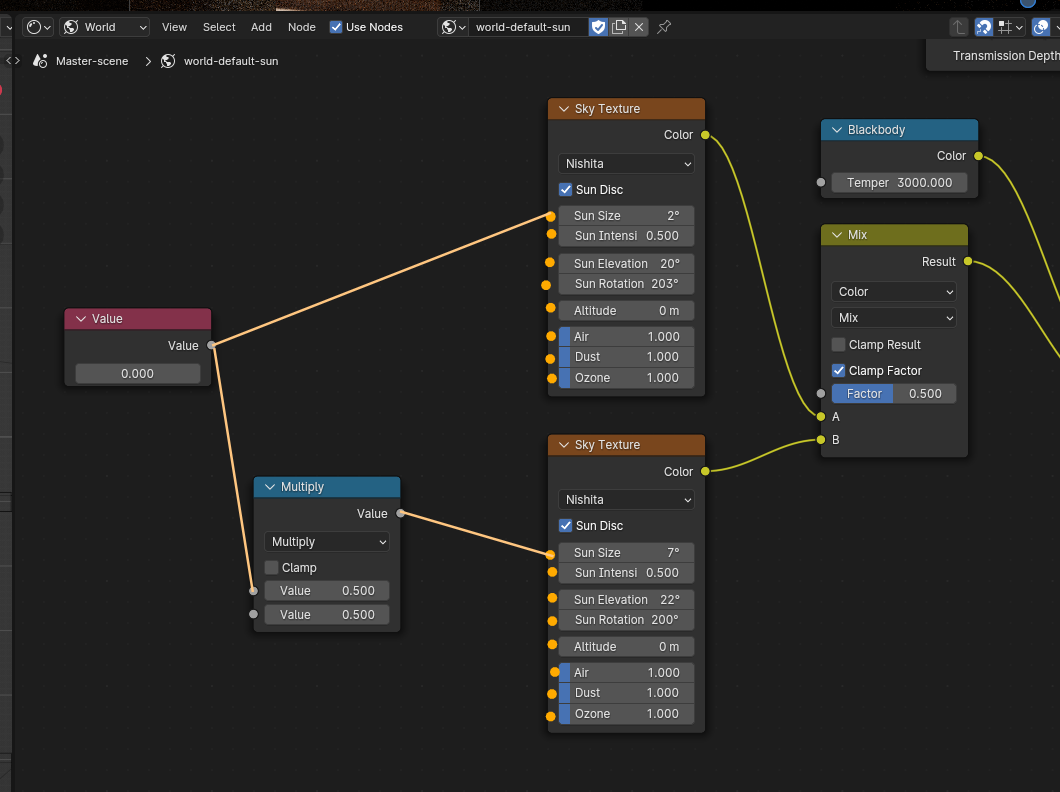Image resolution: width=1060 pixels, height=792 pixels.
Task: Click the upper Sky Texture Color output socket
Action: pos(705,135)
